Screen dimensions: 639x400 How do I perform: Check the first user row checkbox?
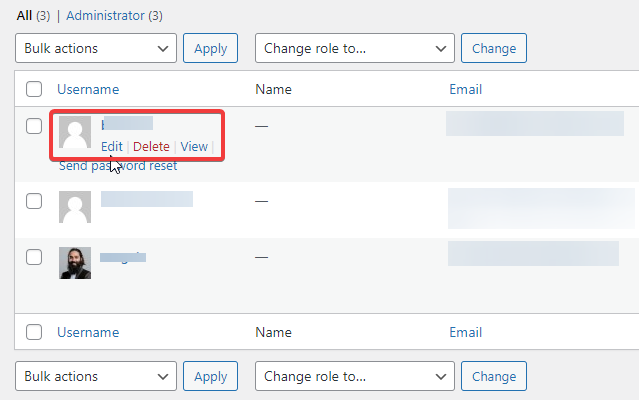point(34,126)
